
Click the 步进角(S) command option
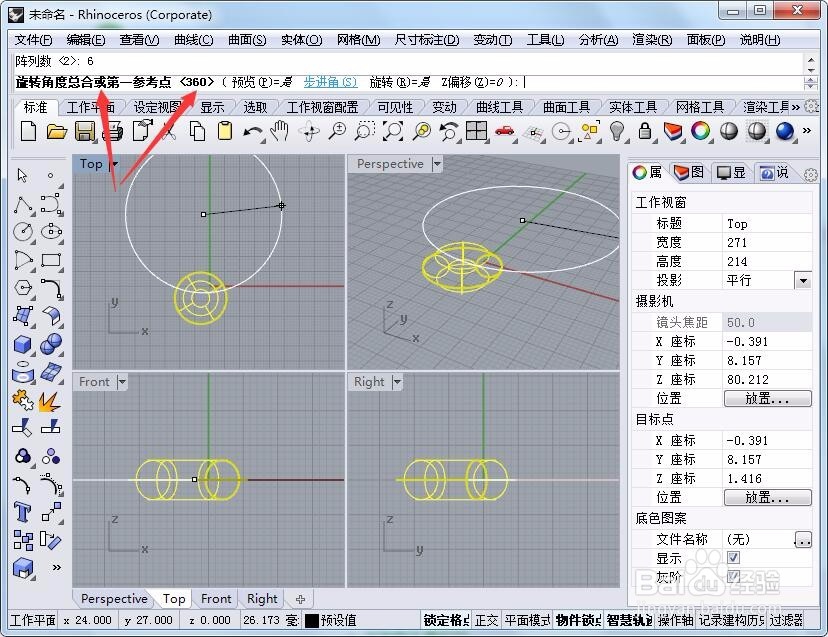tap(331, 82)
